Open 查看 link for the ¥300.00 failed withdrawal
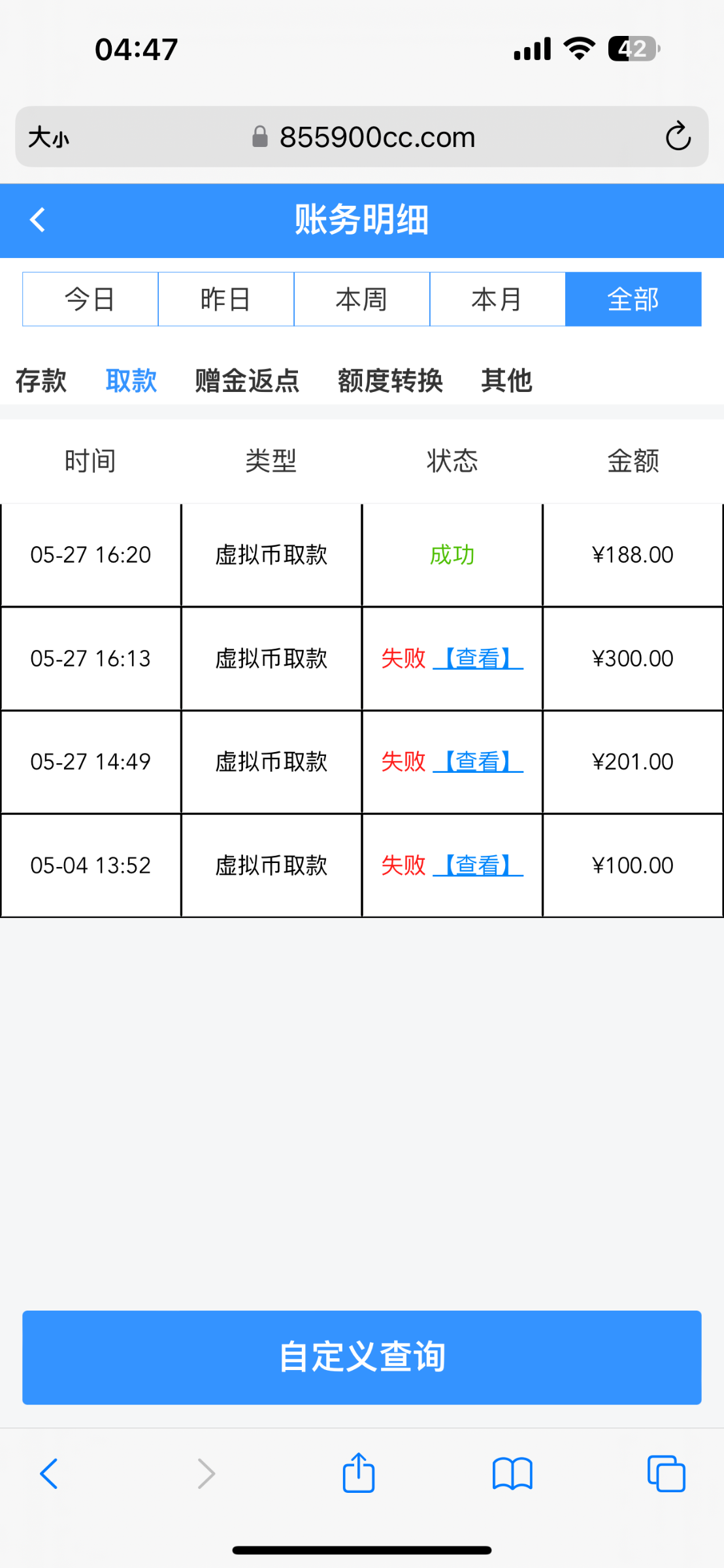The width and height of the screenshot is (724, 1568). 478,658
